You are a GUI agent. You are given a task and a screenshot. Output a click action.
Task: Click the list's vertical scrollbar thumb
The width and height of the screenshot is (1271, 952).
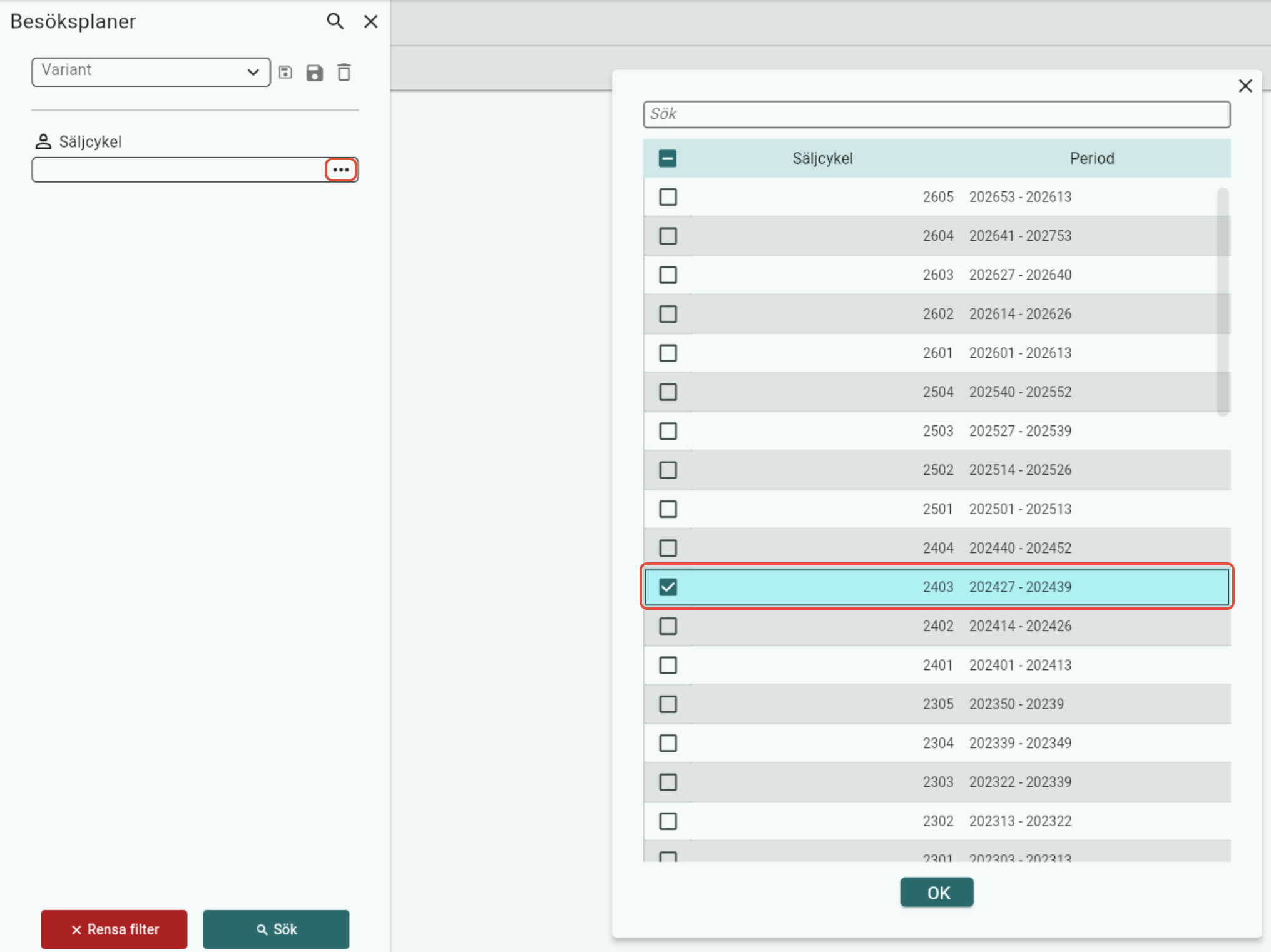point(1222,300)
